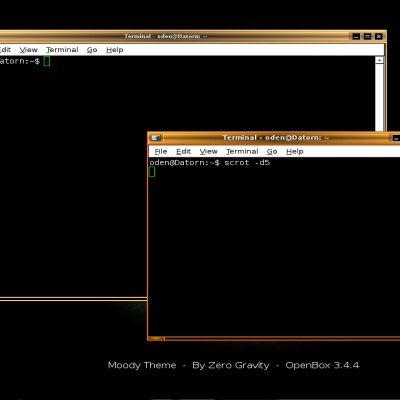Viewport: 400px width, 400px height.
Task: Open Edit menu in front terminal
Action: click(183, 151)
